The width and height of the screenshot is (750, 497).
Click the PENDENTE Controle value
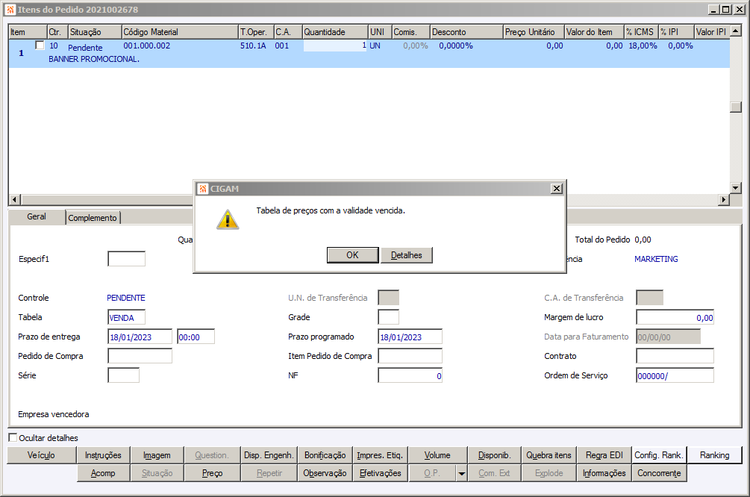pos(126,298)
